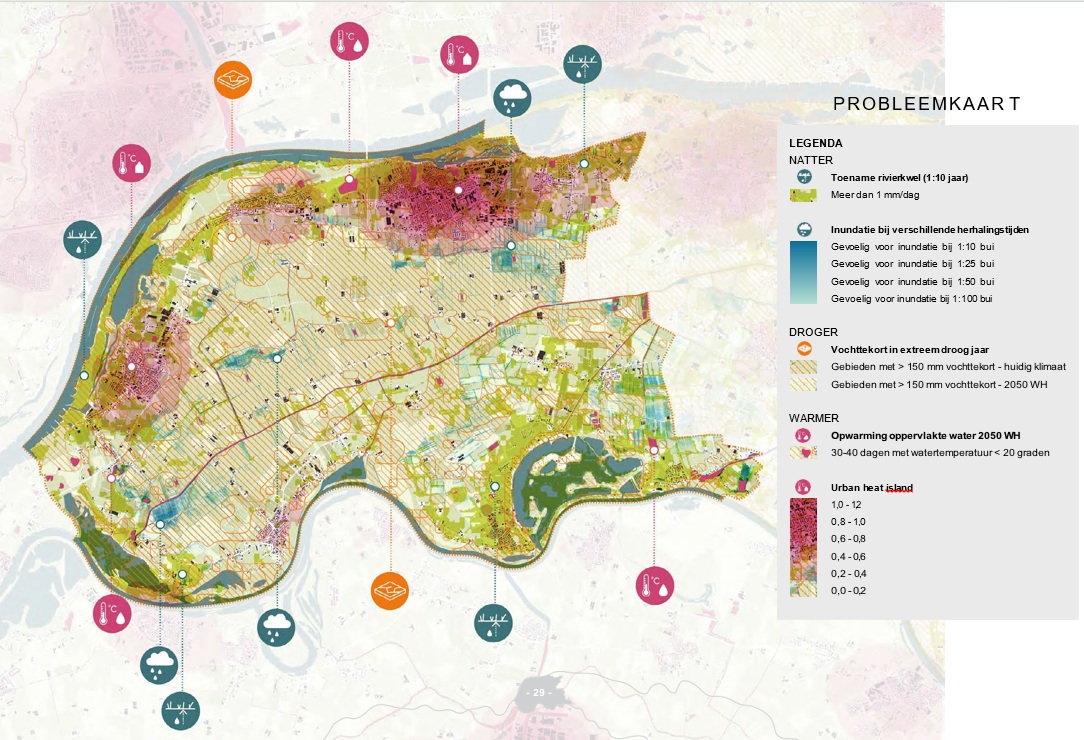Click the rain cloud icon left of the bottom orange icon
Viewport: 1084px width, 740px height.
(277, 628)
